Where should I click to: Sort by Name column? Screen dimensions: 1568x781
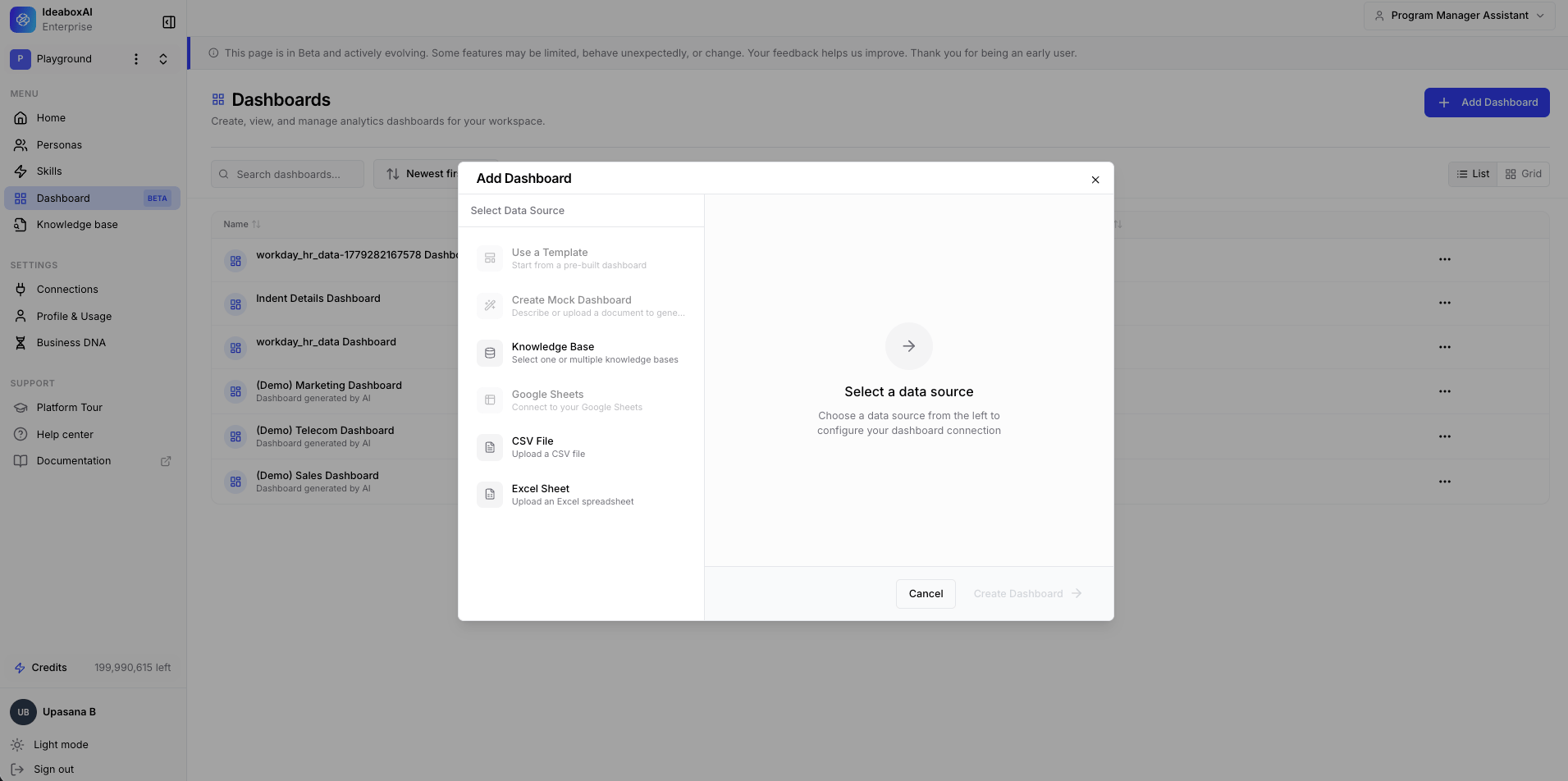242,224
